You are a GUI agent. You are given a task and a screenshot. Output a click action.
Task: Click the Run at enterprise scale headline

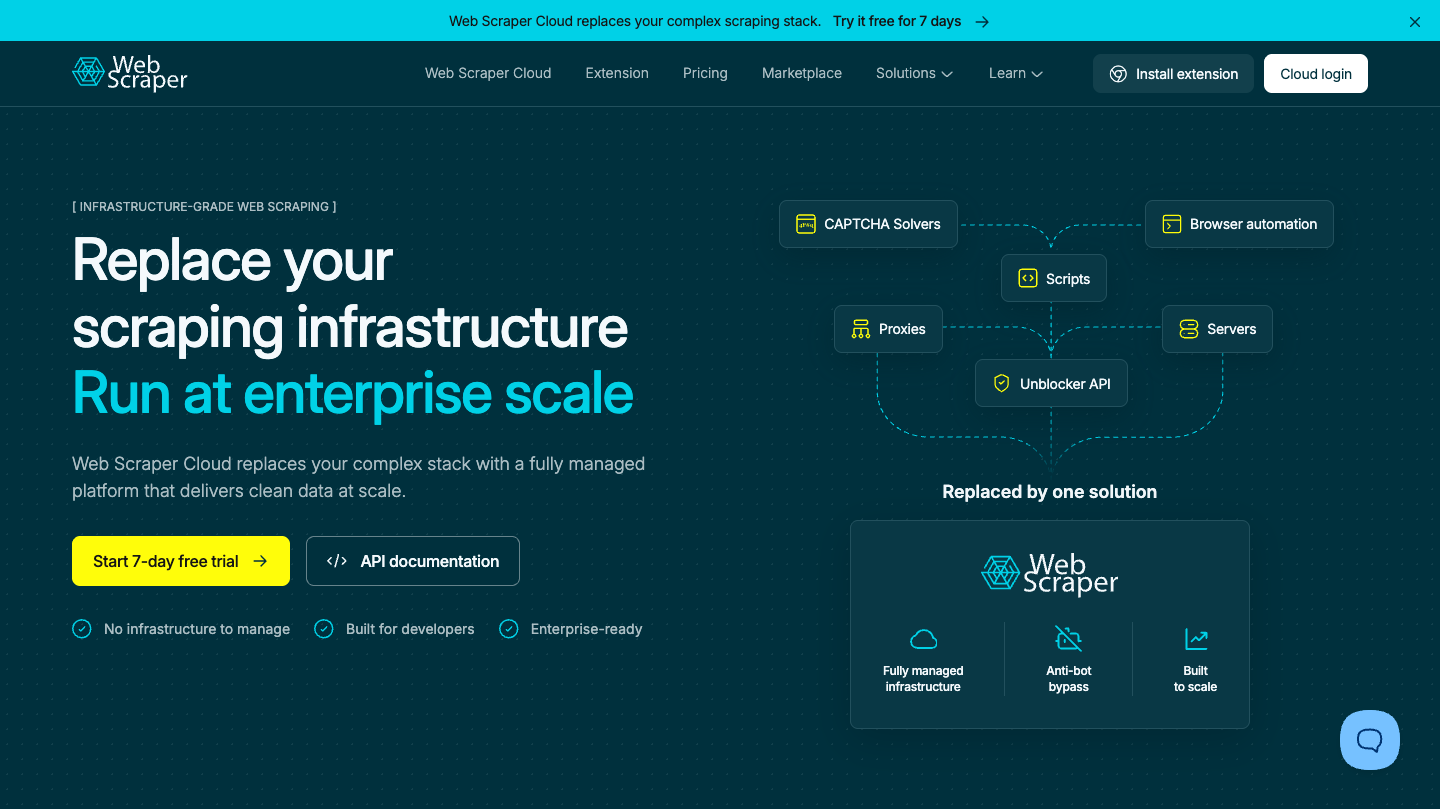(353, 394)
